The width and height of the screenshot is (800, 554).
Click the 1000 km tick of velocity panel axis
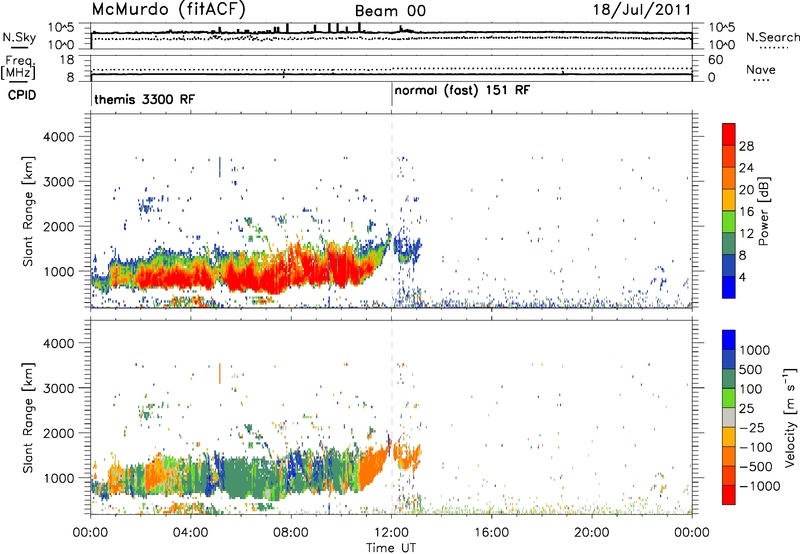[58, 478]
